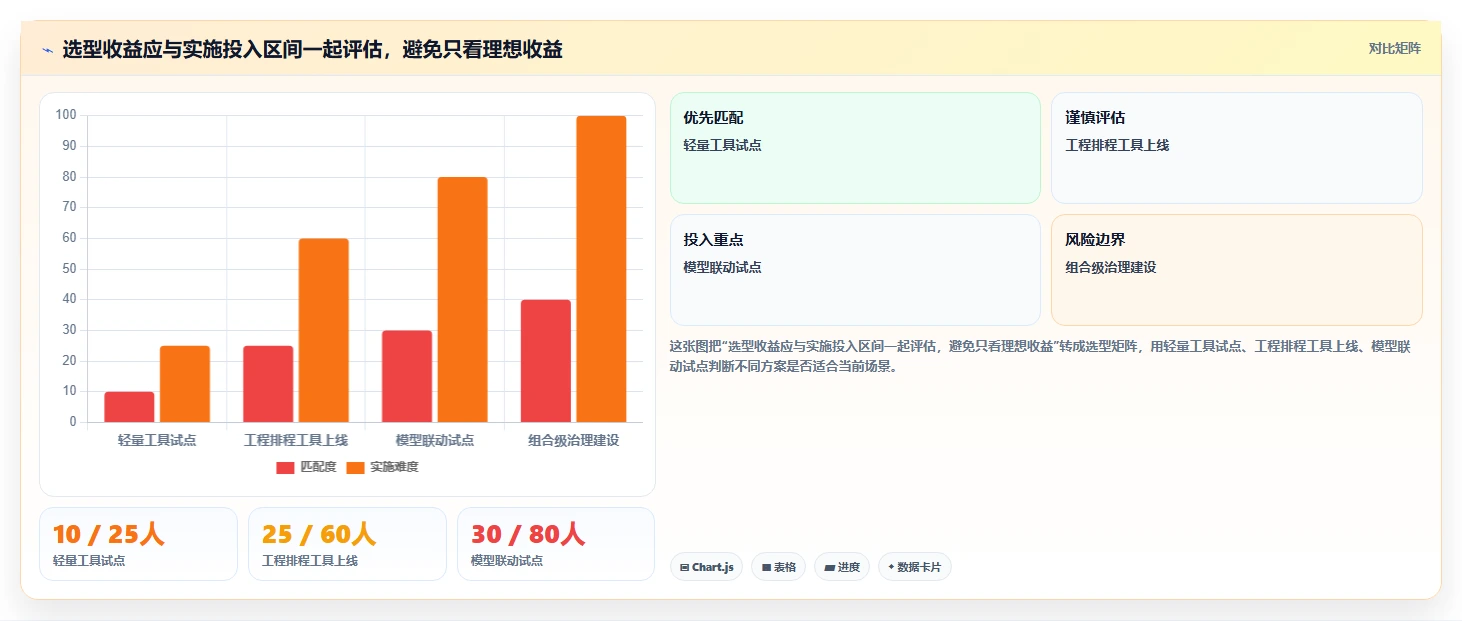Image resolution: width=1462 pixels, height=621 pixels.
Task: Select the 10 / 25人 stat card
Action: (139, 544)
